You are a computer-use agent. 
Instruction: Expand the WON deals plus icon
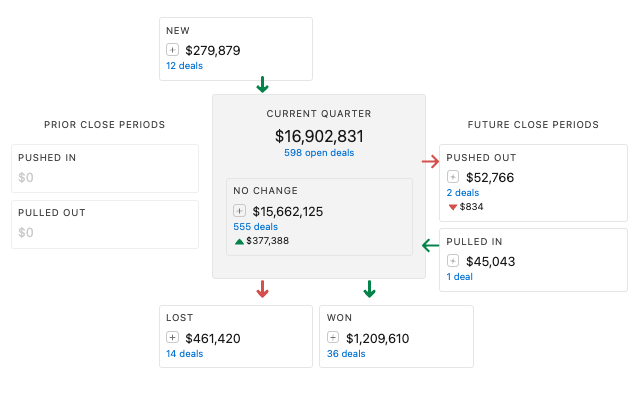pyautogui.click(x=333, y=338)
